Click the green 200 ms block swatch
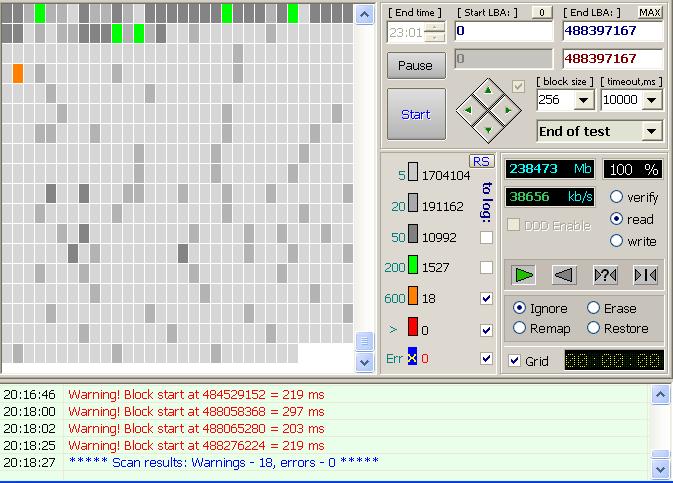The width and height of the screenshot is (673, 483). click(x=413, y=264)
